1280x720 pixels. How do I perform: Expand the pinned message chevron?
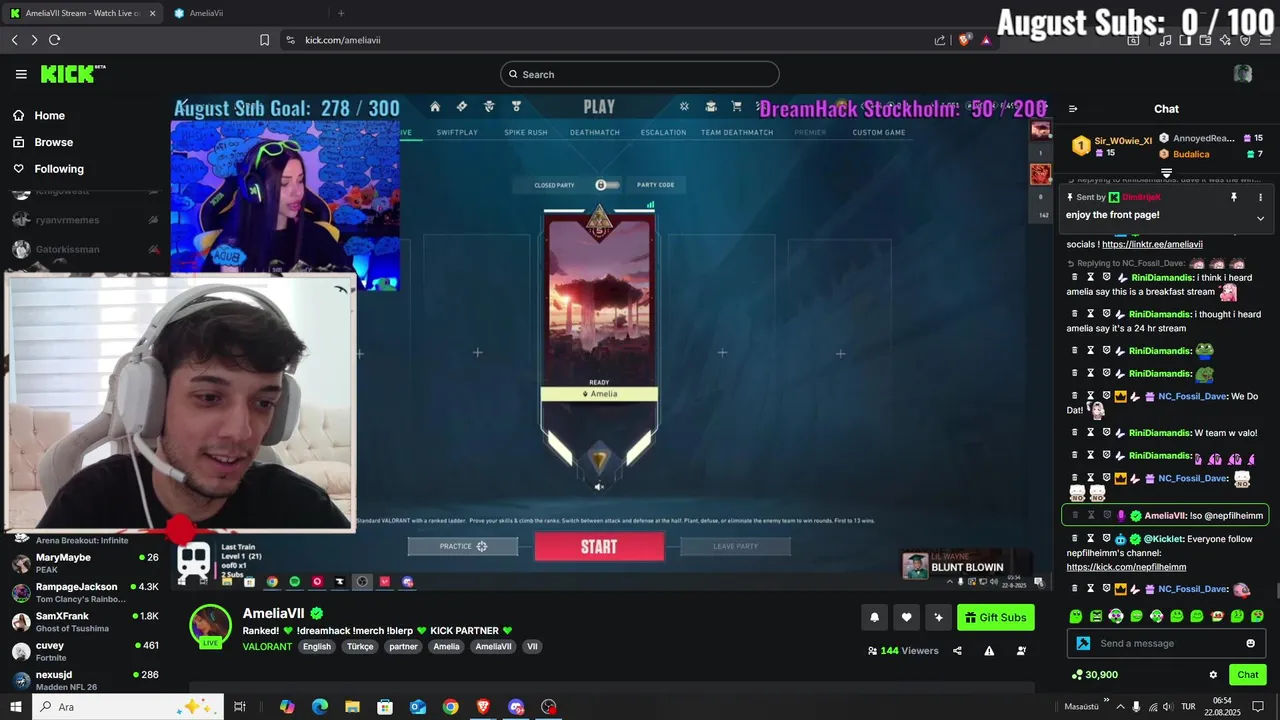pyautogui.click(x=1260, y=218)
